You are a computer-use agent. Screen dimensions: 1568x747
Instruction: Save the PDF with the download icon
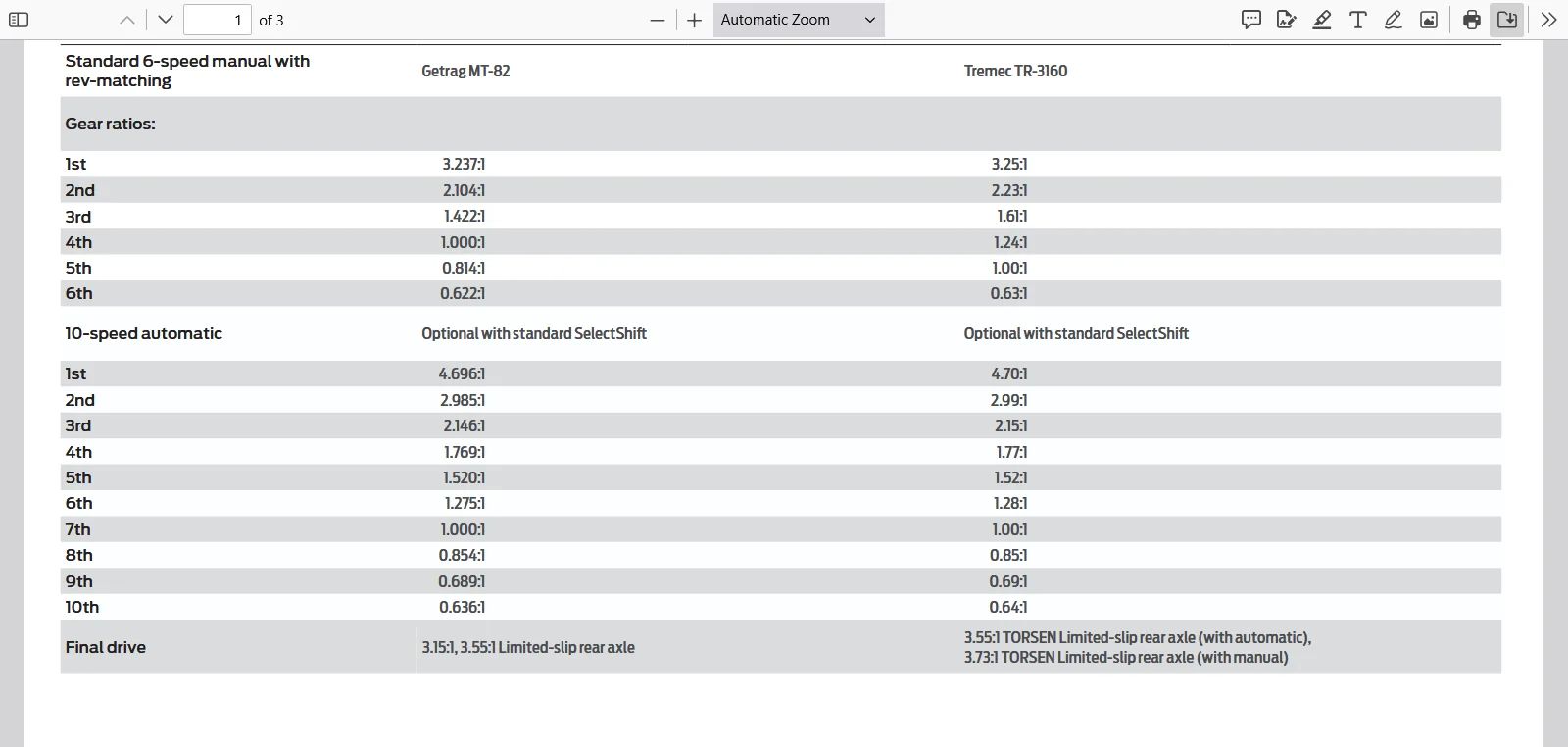coord(1507,20)
